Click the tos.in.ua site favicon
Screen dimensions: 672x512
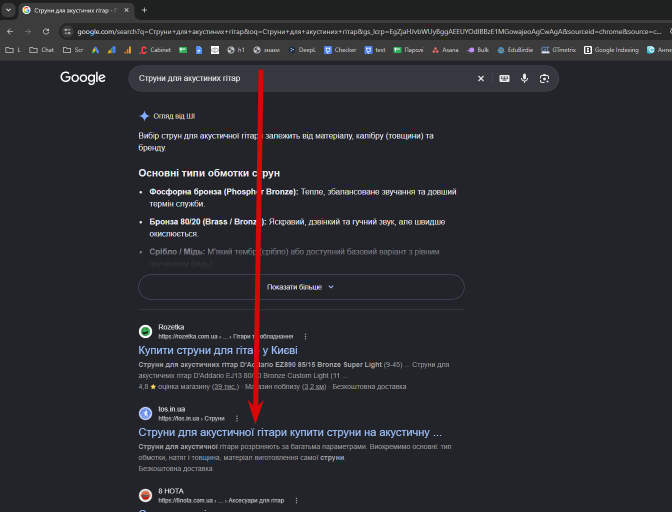pyautogui.click(x=146, y=413)
